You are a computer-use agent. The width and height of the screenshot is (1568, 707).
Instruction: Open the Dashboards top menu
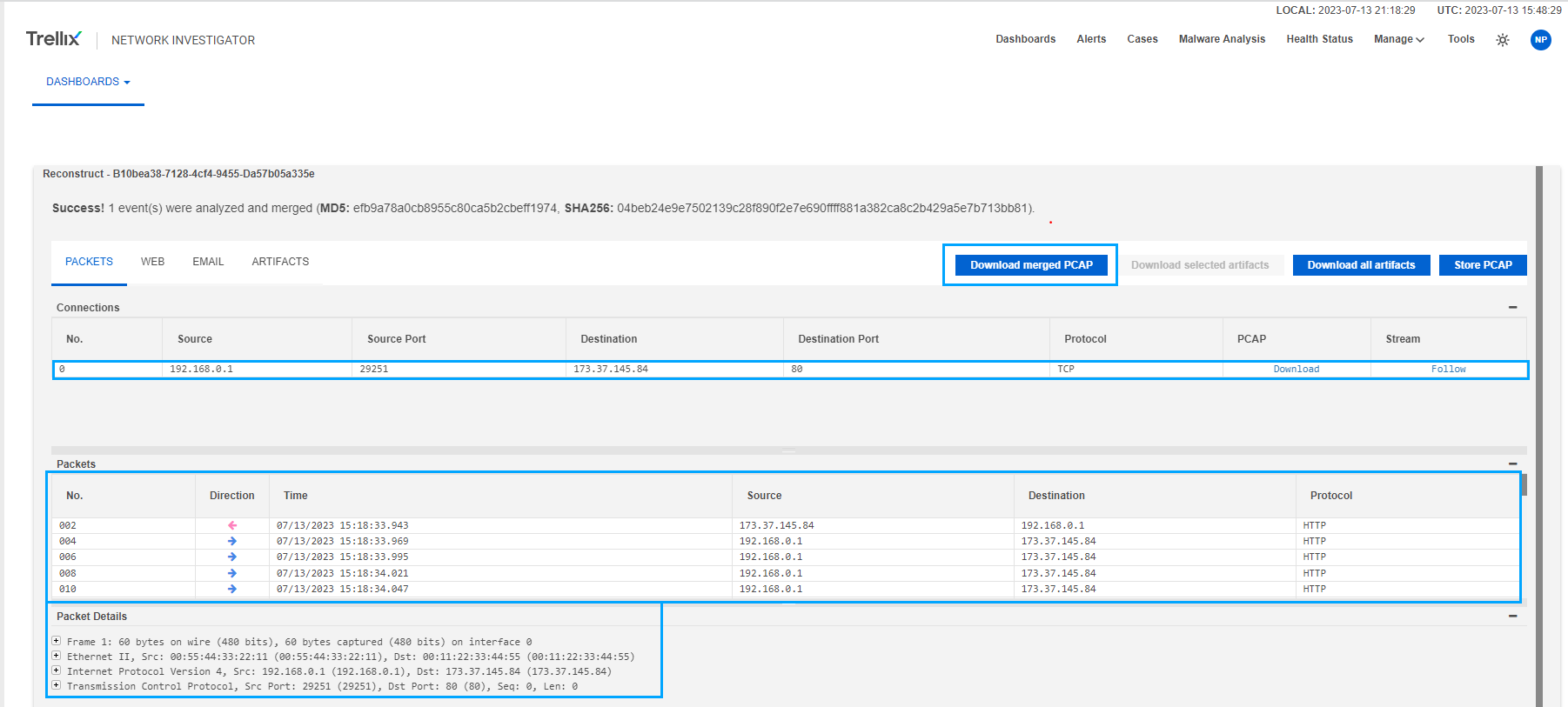1025,39
